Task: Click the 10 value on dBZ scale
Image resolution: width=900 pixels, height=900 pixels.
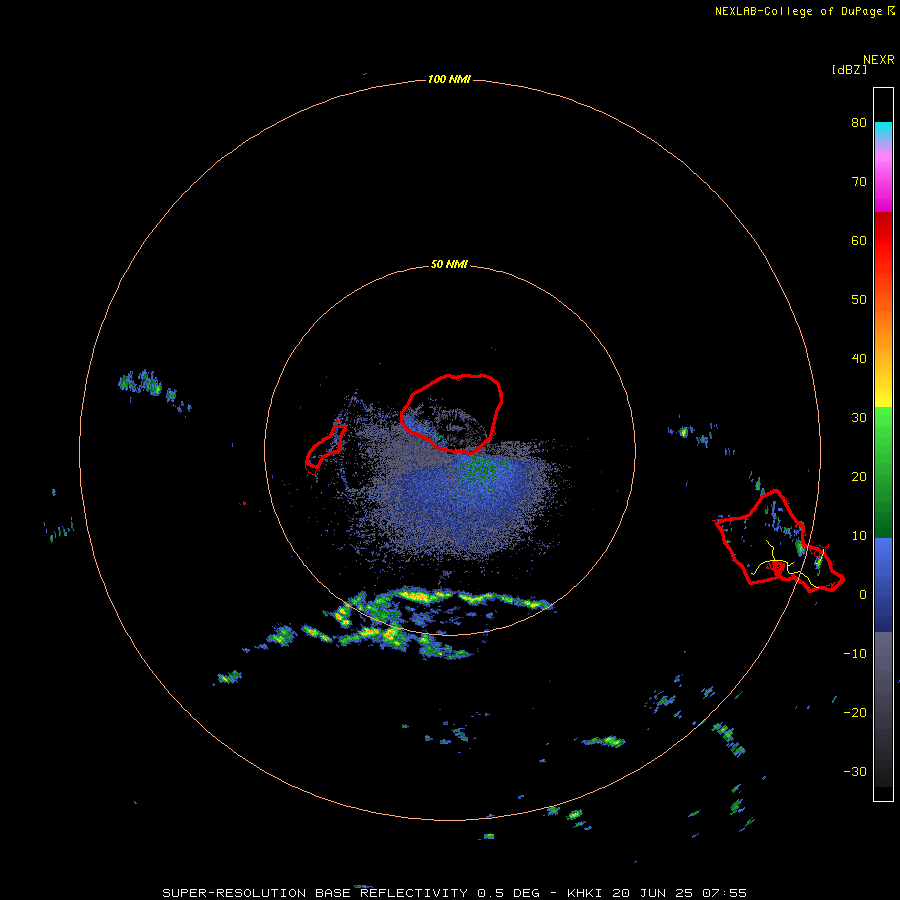Action: 859,536
